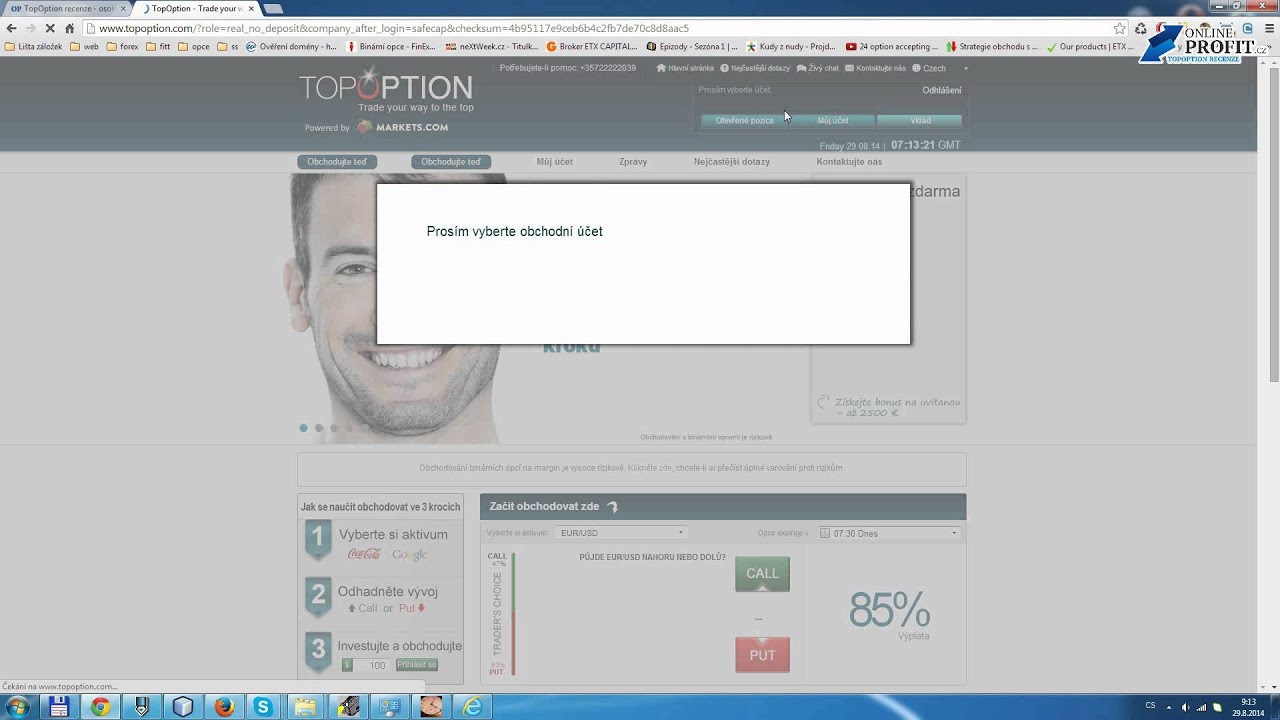Open Můj účet in the main navigation menu

click(554, 162)
